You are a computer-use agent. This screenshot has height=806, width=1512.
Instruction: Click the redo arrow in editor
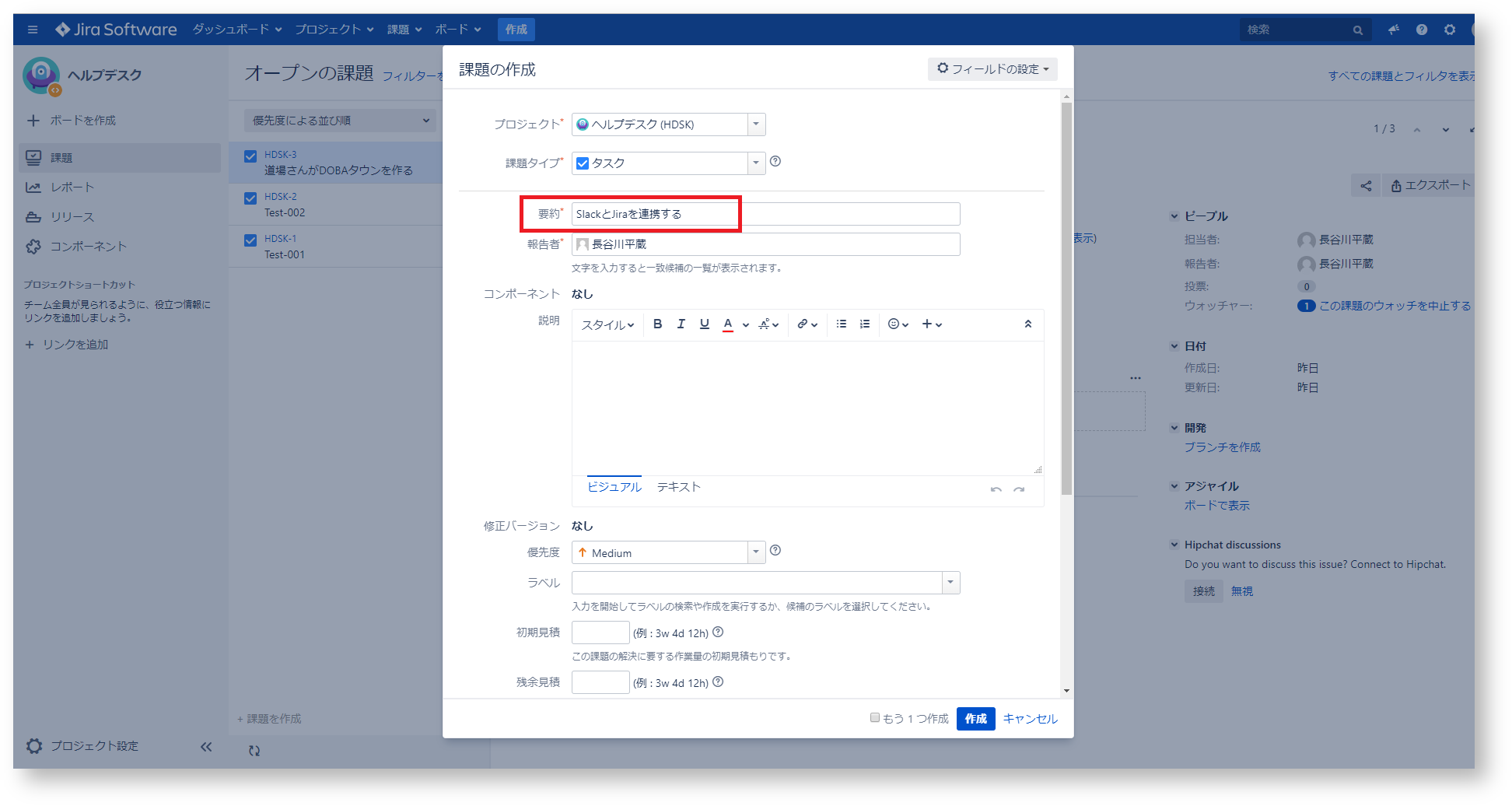pyautogui.click(x=1019, y=489)
